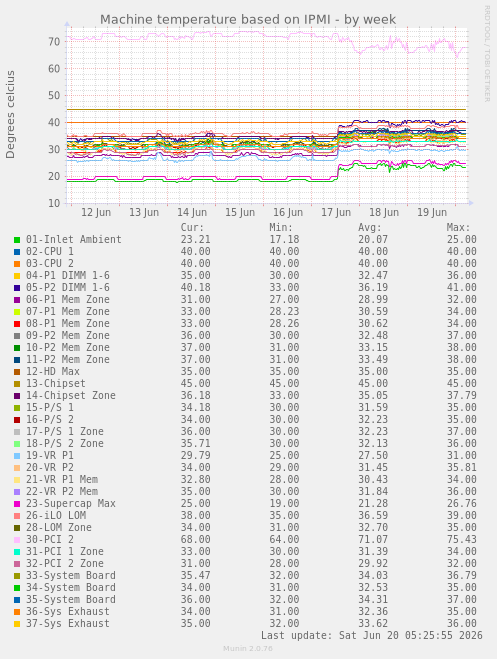Click the swatch beside 26-iLO LOM
497x659 pixels.
(17, 516)
